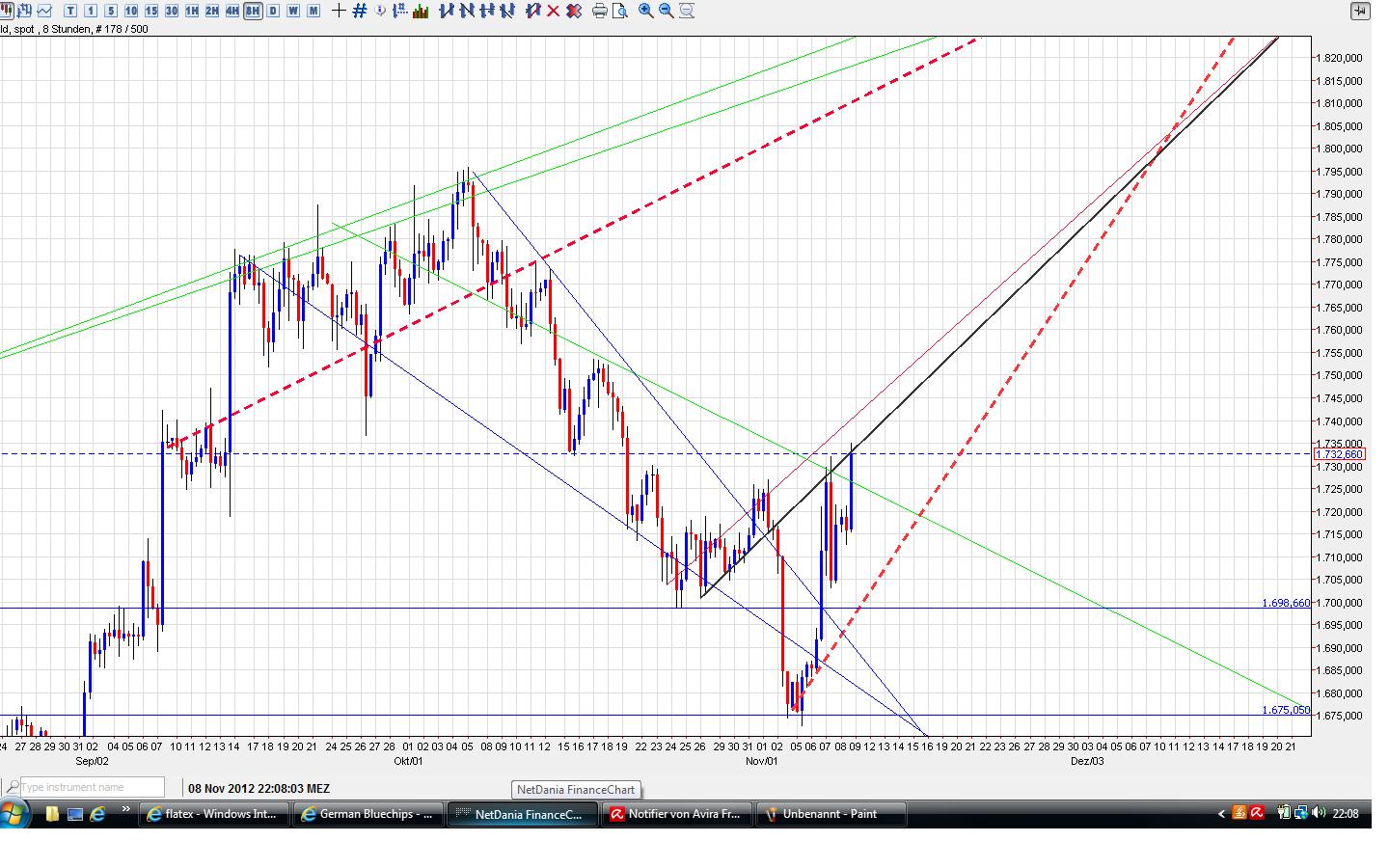Click the delete all drawings icon

pos(572,11)
